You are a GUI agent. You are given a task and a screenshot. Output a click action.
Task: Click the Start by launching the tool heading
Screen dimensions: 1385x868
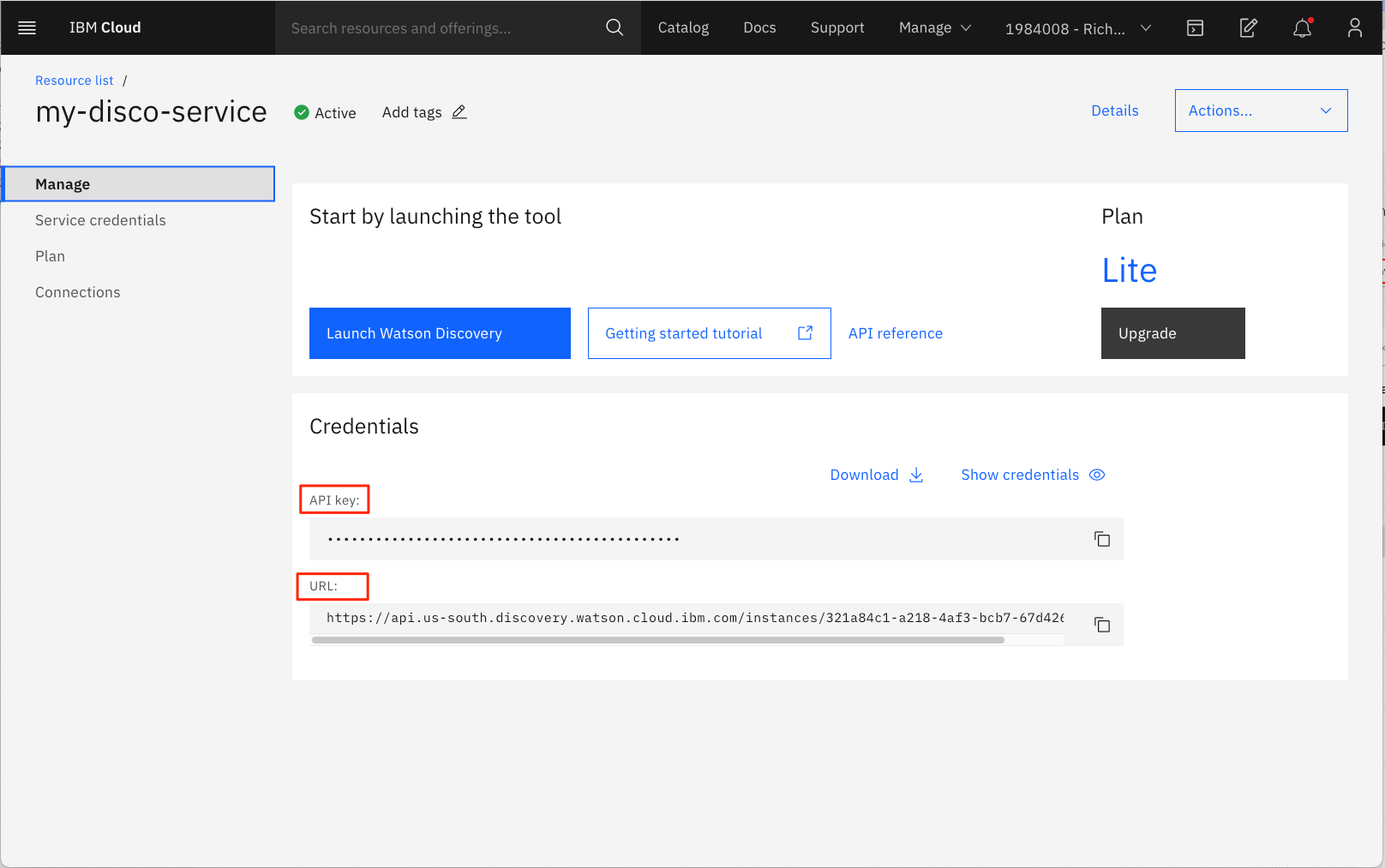click(435, 217)
